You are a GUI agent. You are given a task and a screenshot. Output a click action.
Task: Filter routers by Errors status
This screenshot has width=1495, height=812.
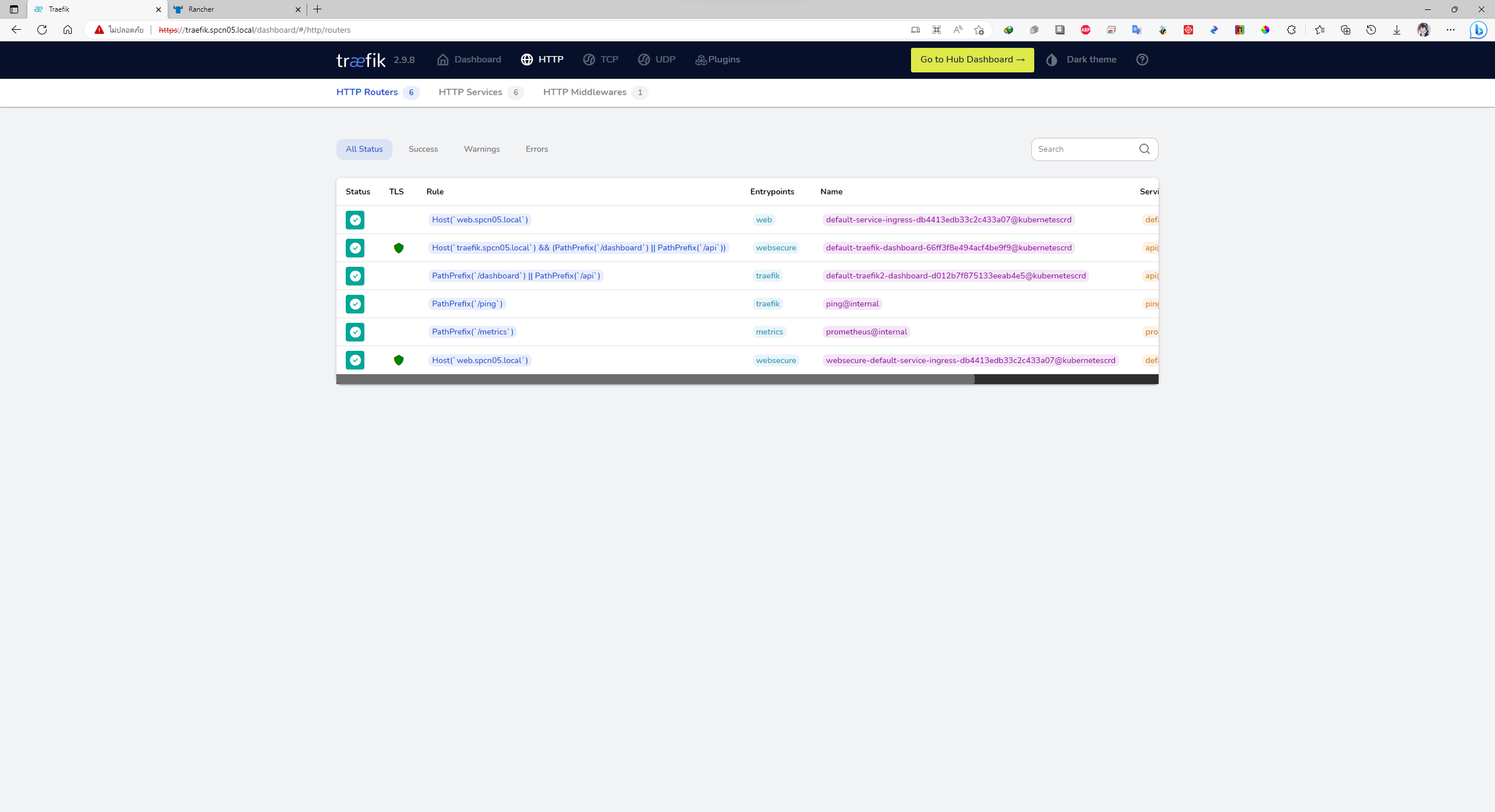536,149
